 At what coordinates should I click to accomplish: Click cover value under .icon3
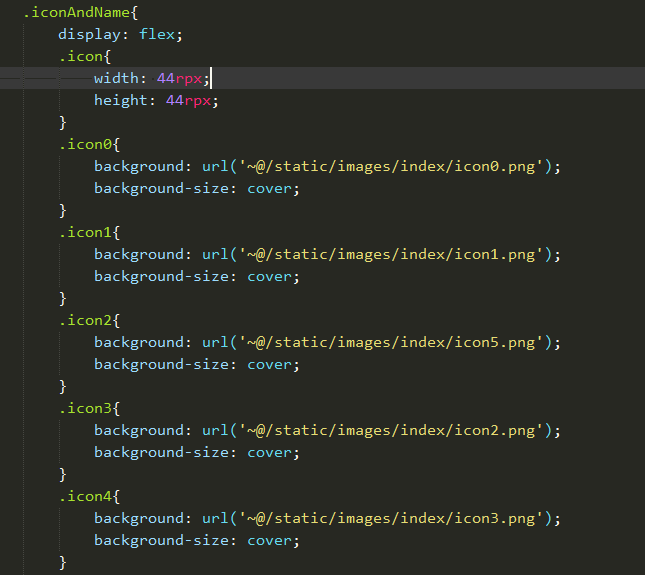coord(269,452)
